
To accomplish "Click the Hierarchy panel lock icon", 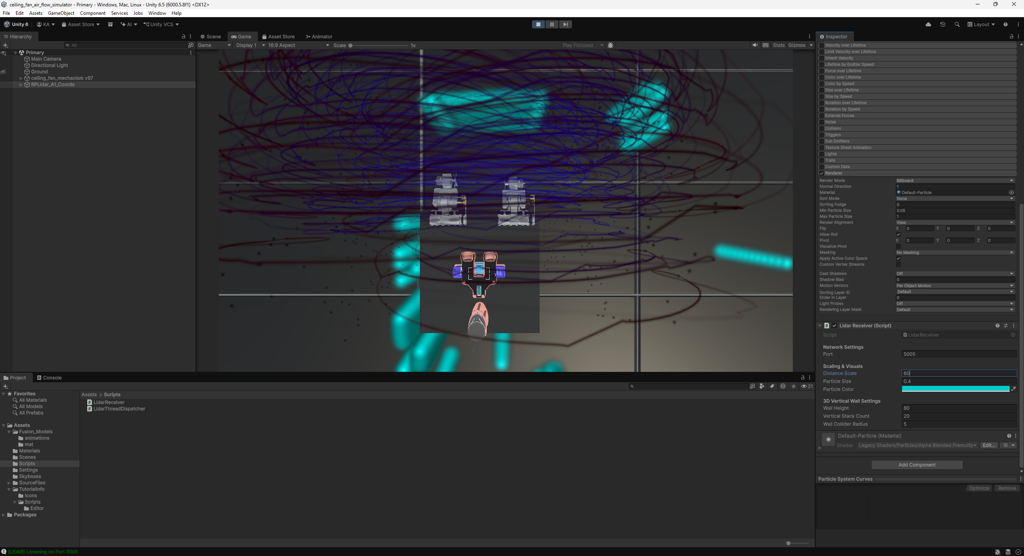I will (x=184, y=37).
